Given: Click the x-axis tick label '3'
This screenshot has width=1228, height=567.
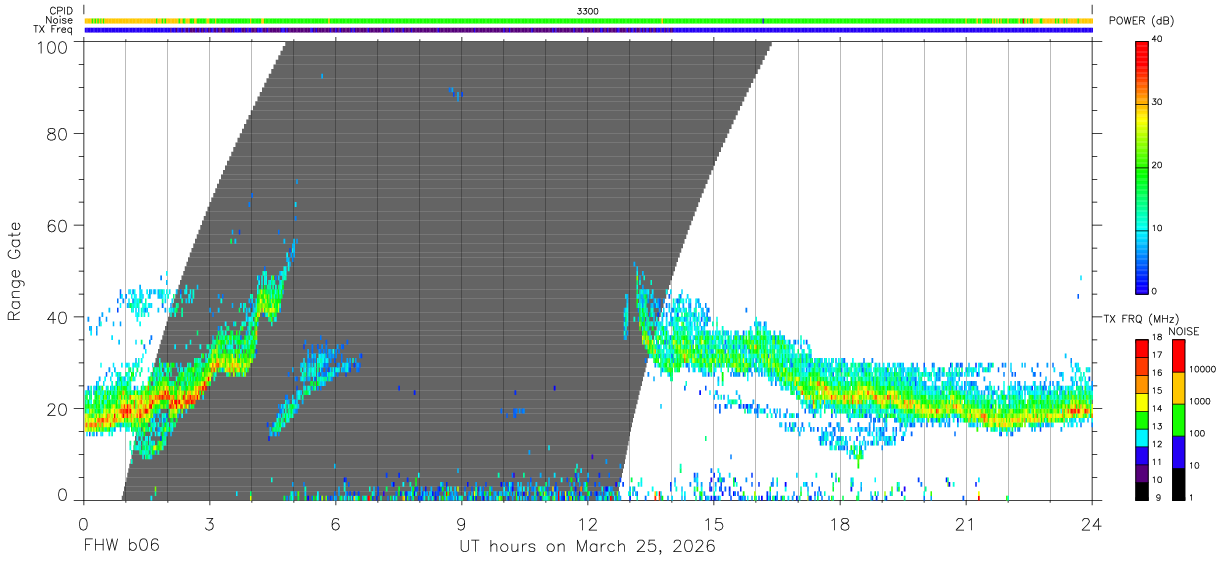Looking at the screenshot, I should click(x=210, y=525).
